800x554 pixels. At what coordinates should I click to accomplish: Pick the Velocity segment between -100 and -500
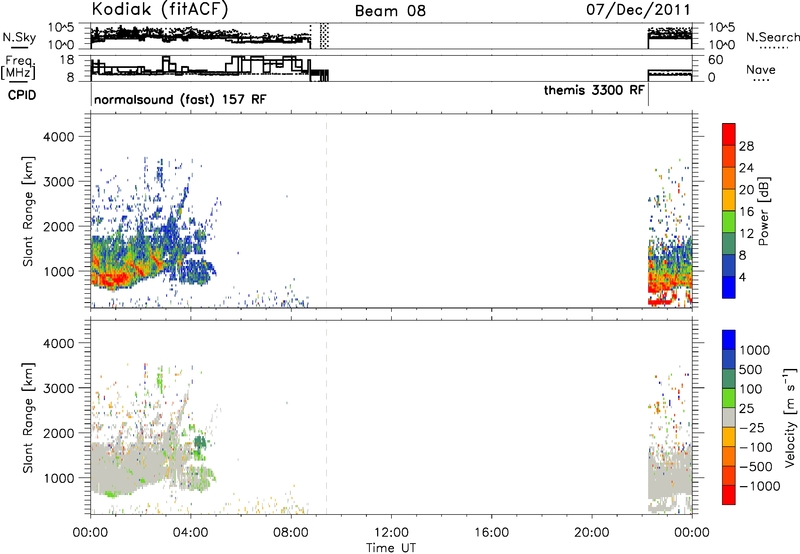[729, 456]
